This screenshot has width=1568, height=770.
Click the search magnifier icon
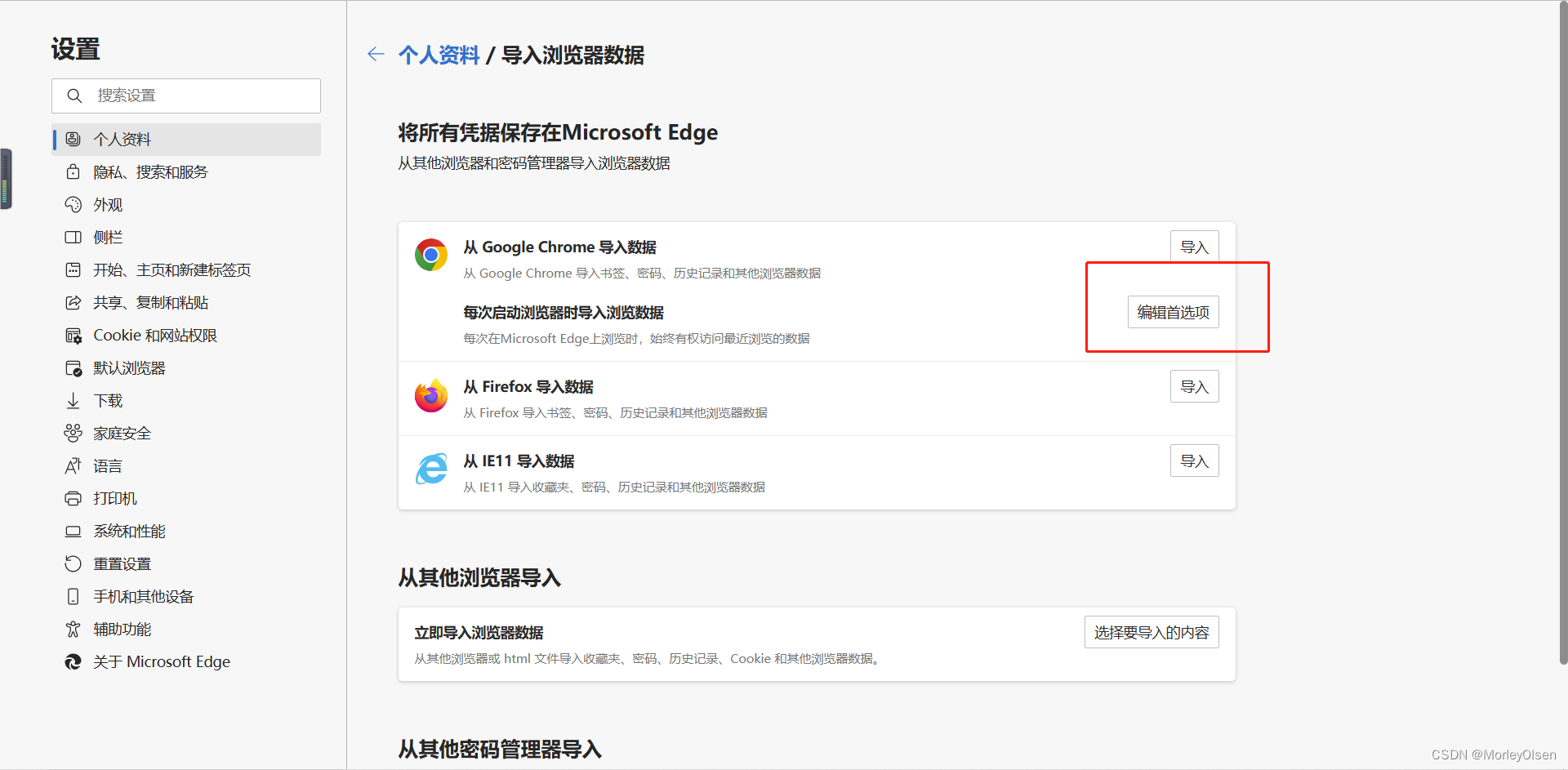click(x=74, y=96)
